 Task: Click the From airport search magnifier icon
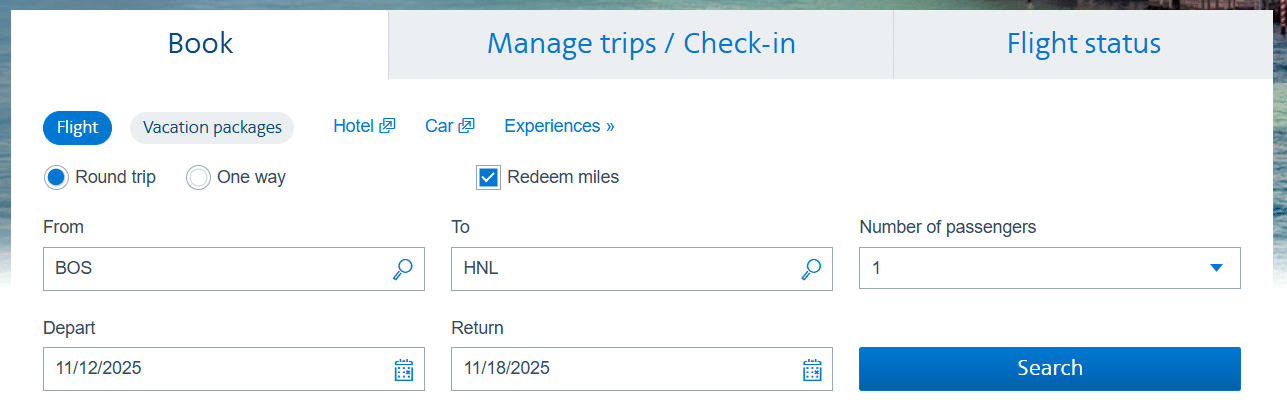coord(403,269)
